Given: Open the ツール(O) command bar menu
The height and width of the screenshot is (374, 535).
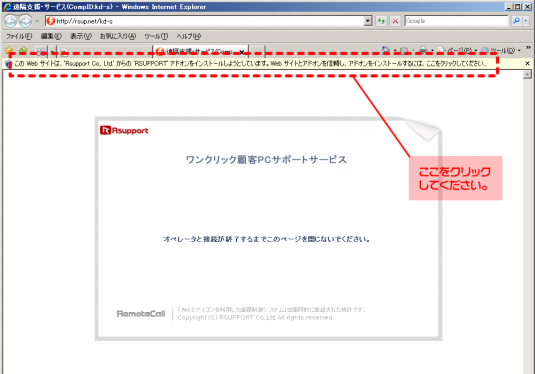Looking at the screenshot, I should click(501, 51).
